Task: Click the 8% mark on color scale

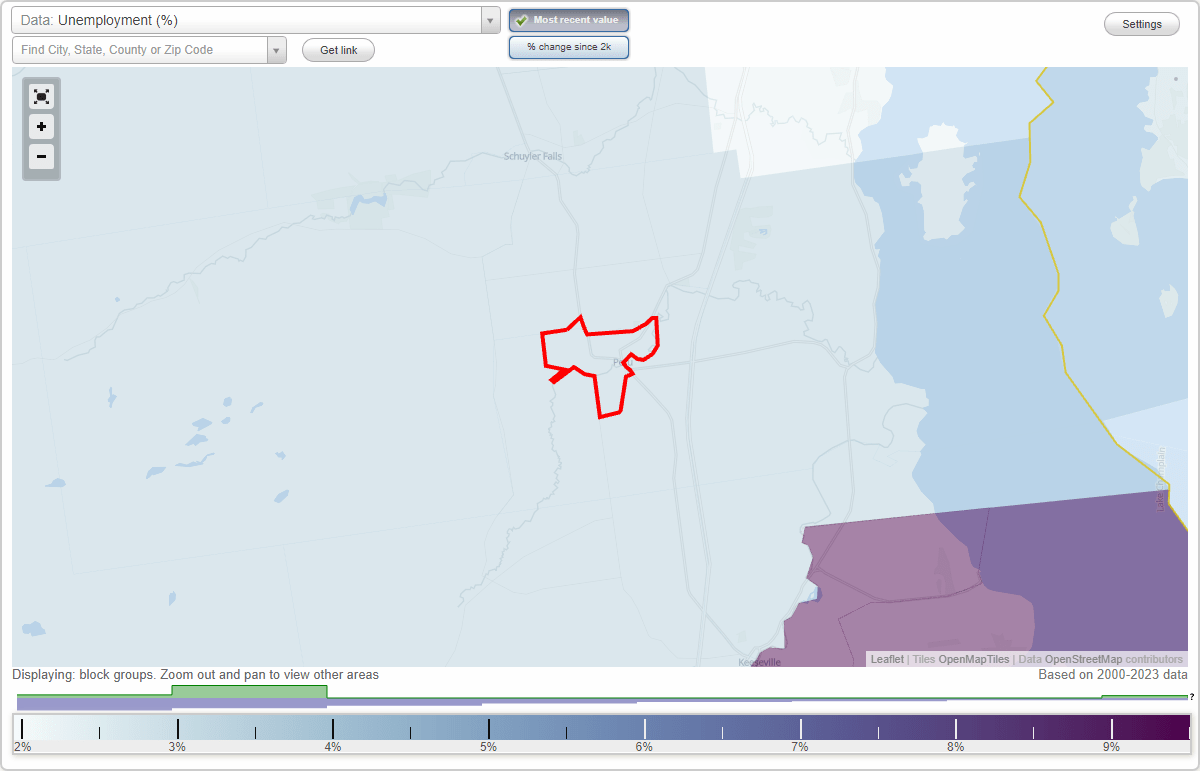Action: (955, 746)
